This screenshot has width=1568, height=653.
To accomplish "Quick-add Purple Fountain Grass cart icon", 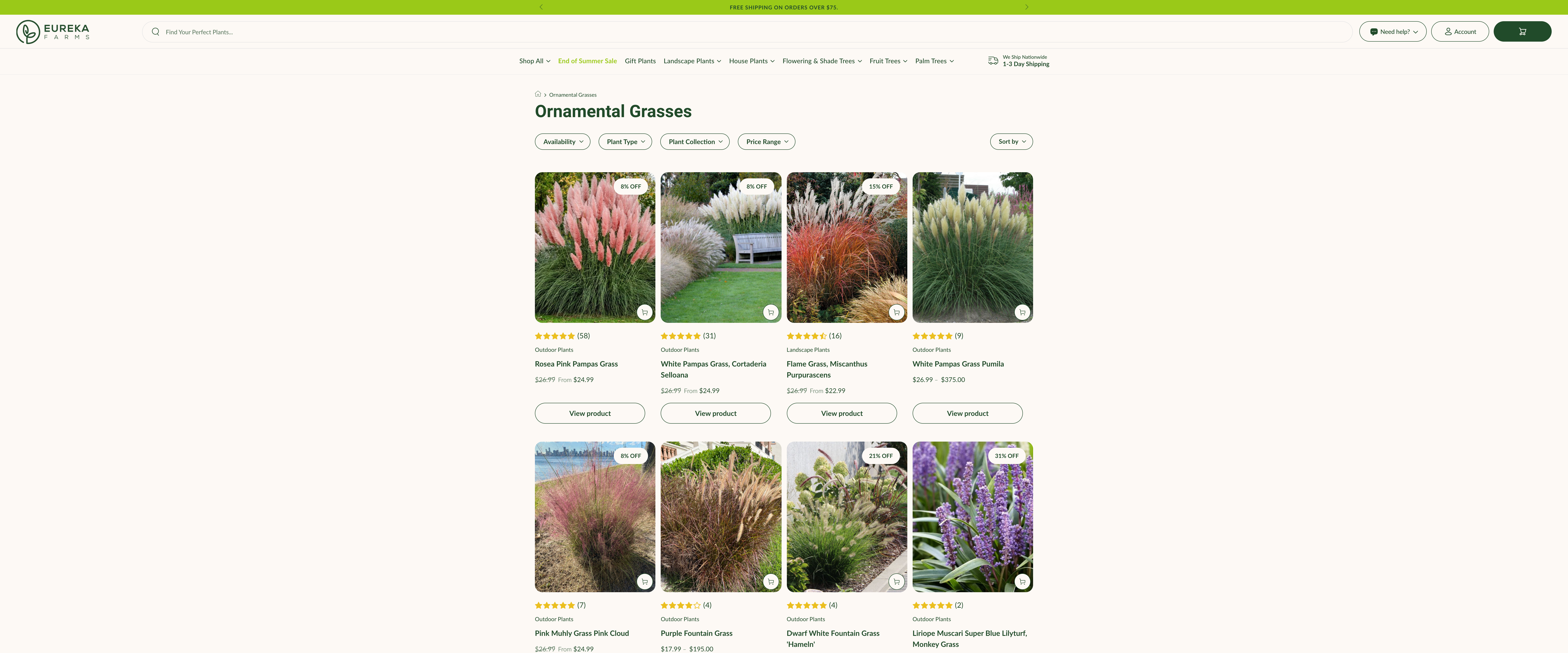I will coord(771,582).
